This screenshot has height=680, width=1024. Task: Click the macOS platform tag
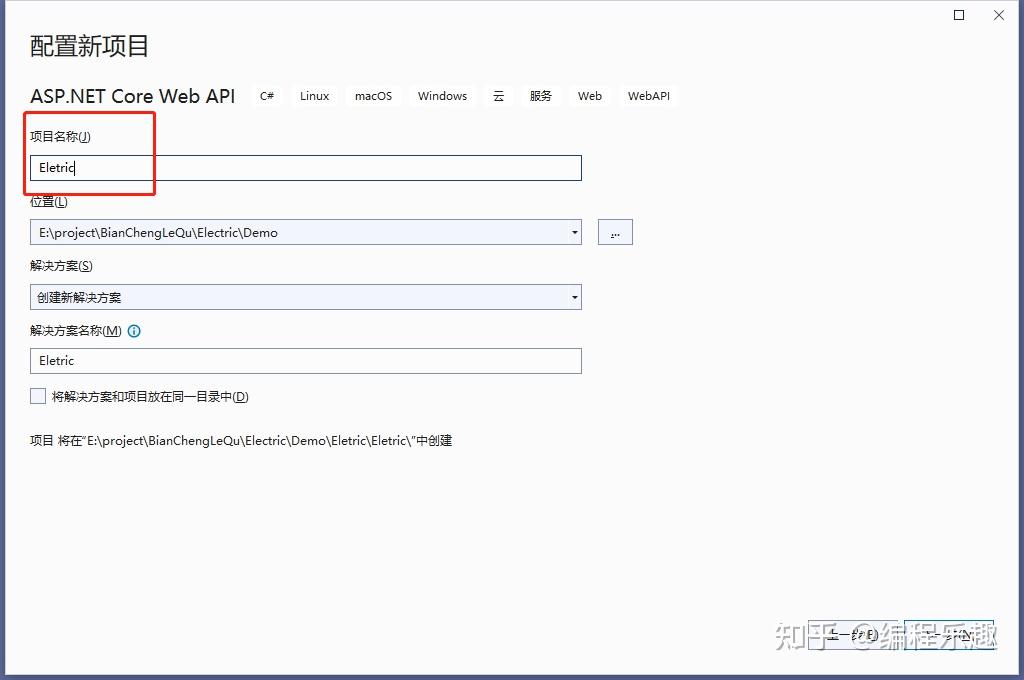pyautogui.click(x=373, y=95)
